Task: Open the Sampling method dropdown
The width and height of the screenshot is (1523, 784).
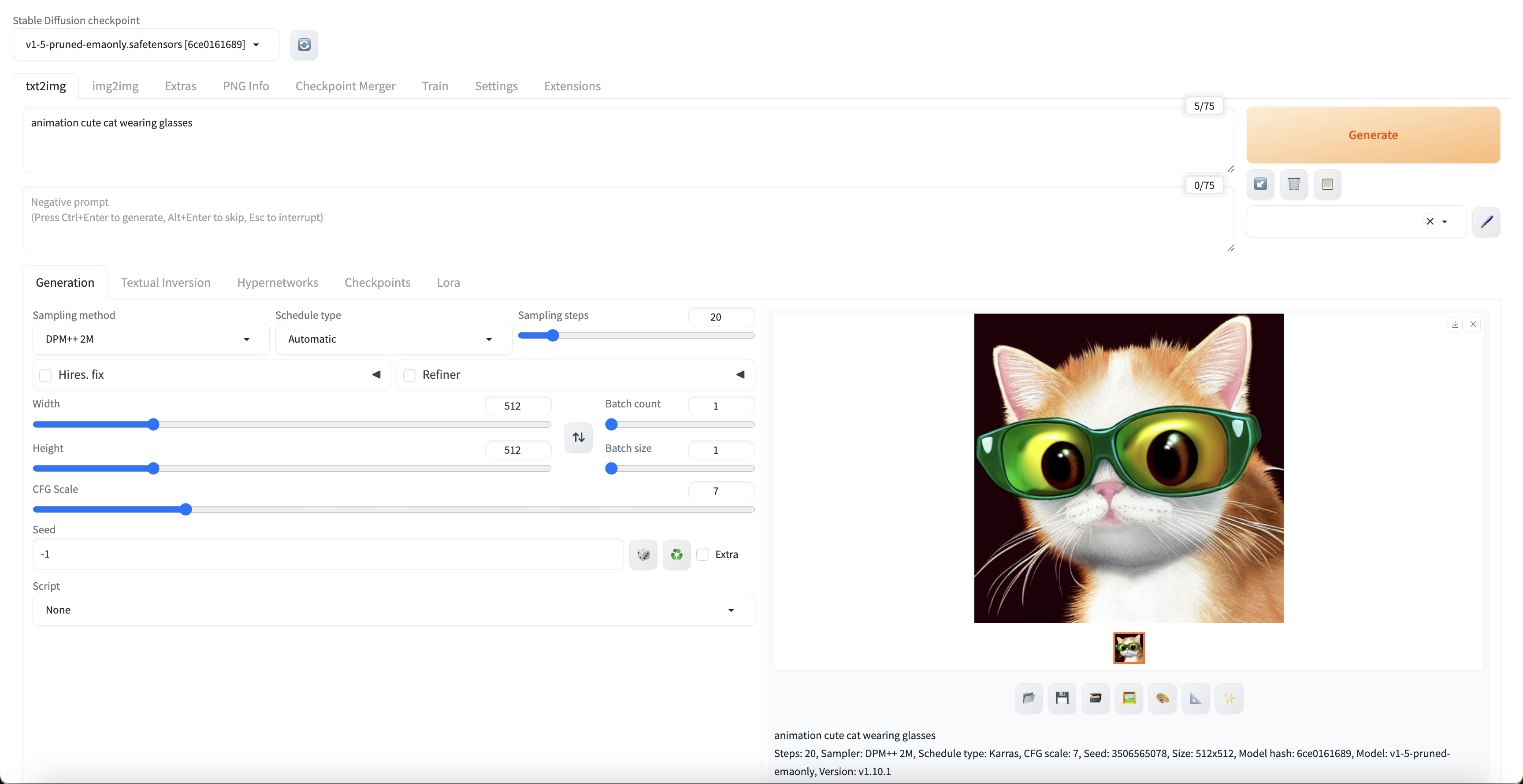Action: 150,339
